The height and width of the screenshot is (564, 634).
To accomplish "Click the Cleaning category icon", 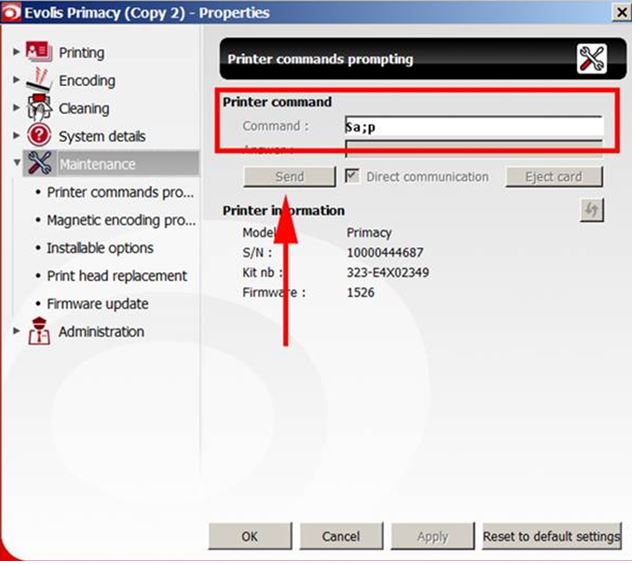I will tap(39, 108).
